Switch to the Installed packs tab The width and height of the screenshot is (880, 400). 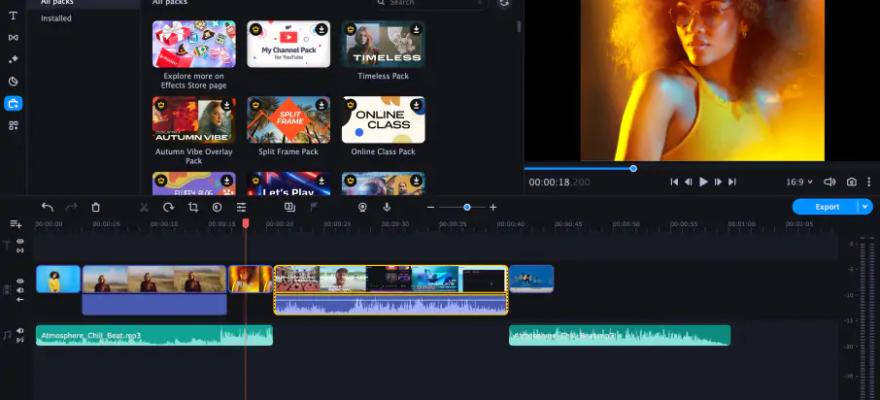click(56, 18)
